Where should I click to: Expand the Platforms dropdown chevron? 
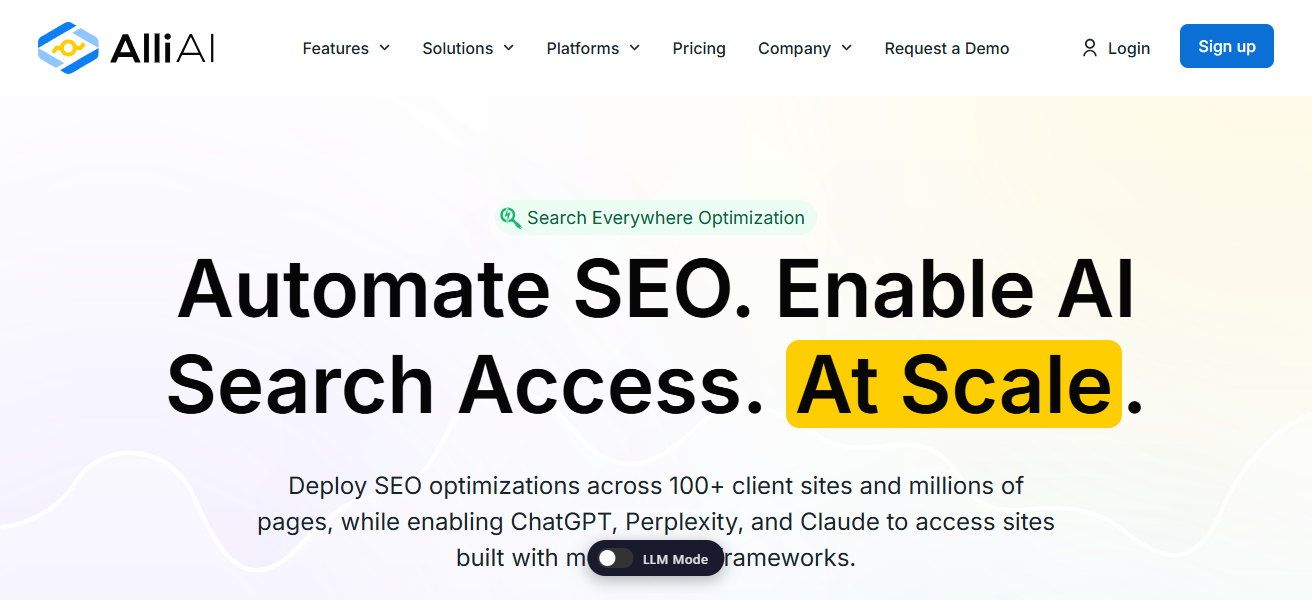point(634,48)
